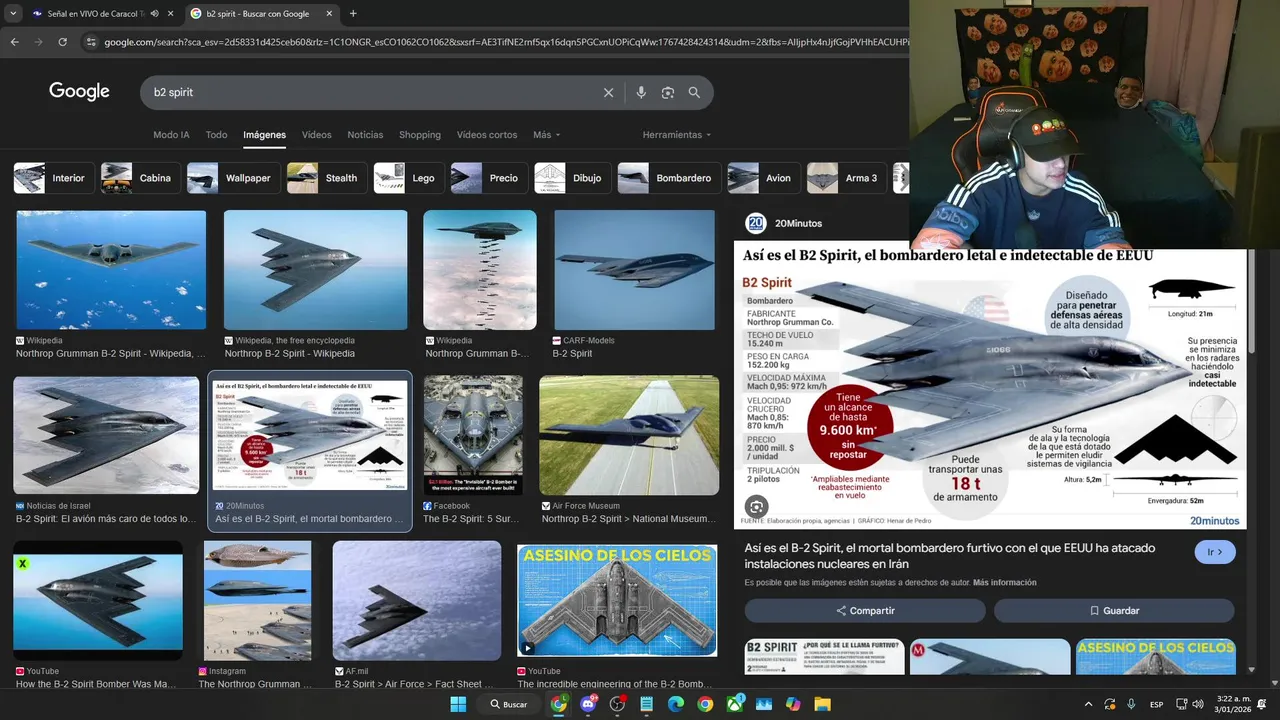
Task: Click the b2 spirit search input field
Action: click(x=370, y=92)
